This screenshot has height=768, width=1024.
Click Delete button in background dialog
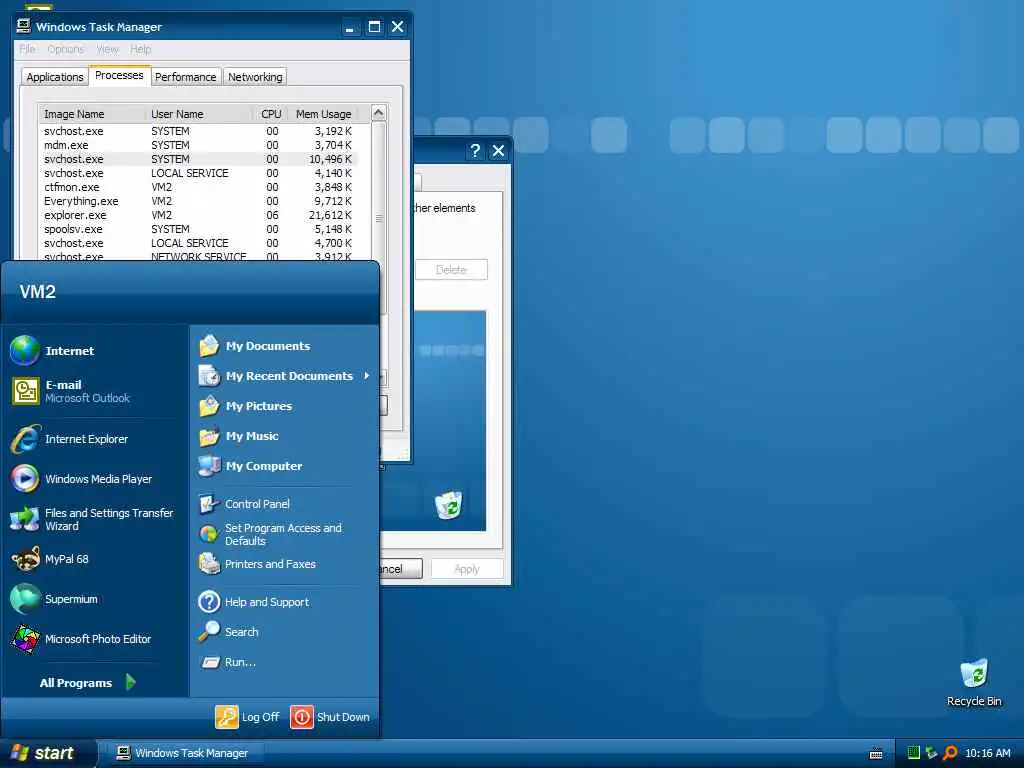point(451,270)
